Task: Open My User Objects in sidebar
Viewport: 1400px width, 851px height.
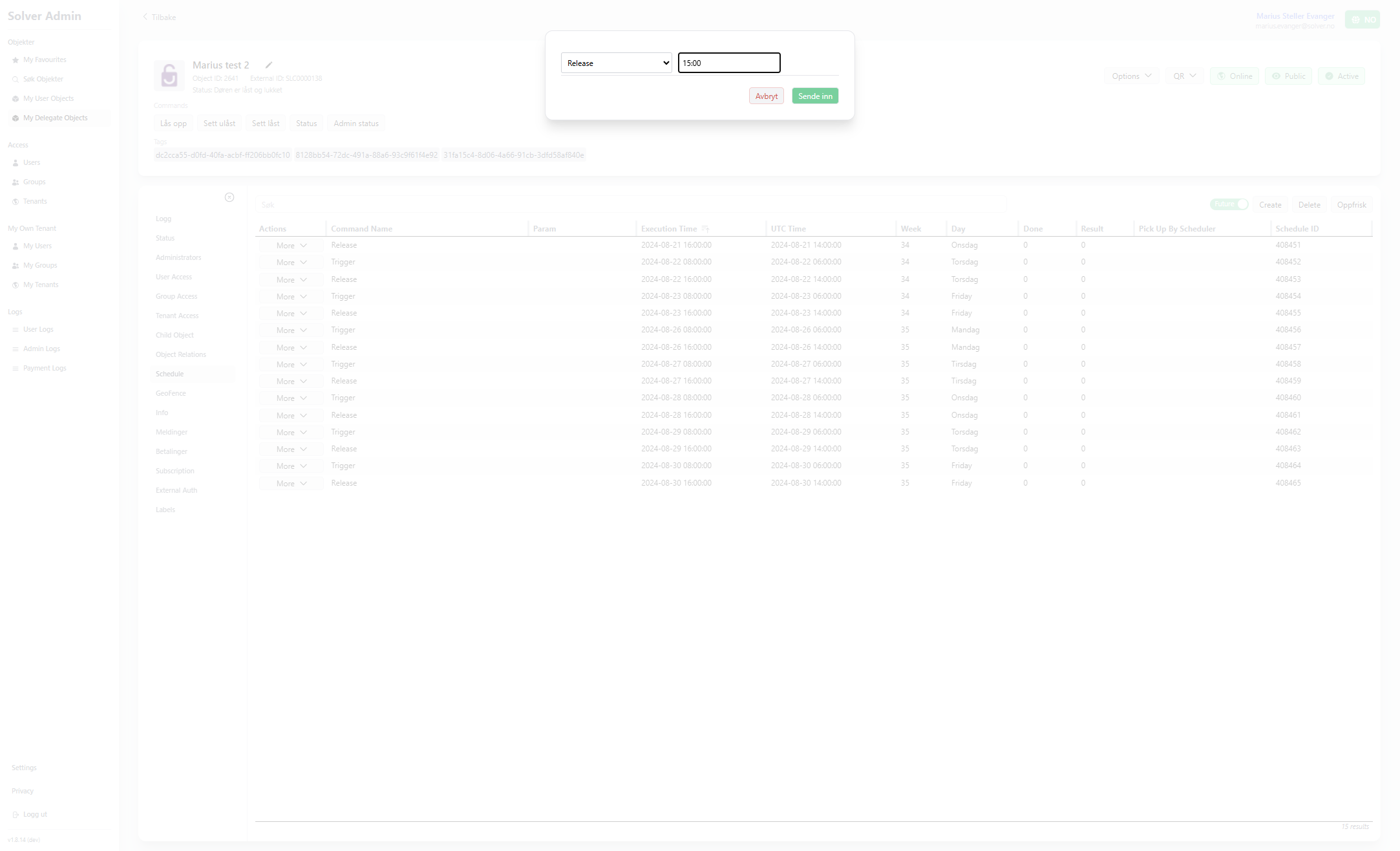Action: (48, 98)
